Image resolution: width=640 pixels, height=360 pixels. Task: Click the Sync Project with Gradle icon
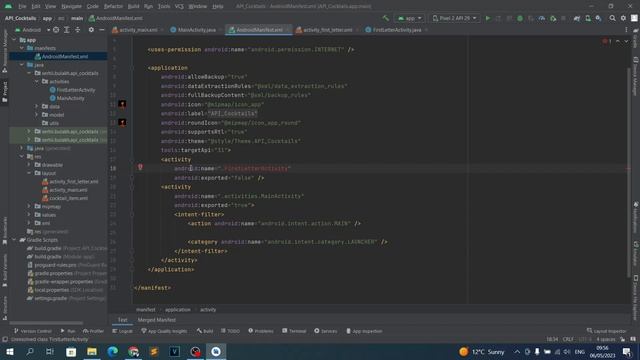577,18
